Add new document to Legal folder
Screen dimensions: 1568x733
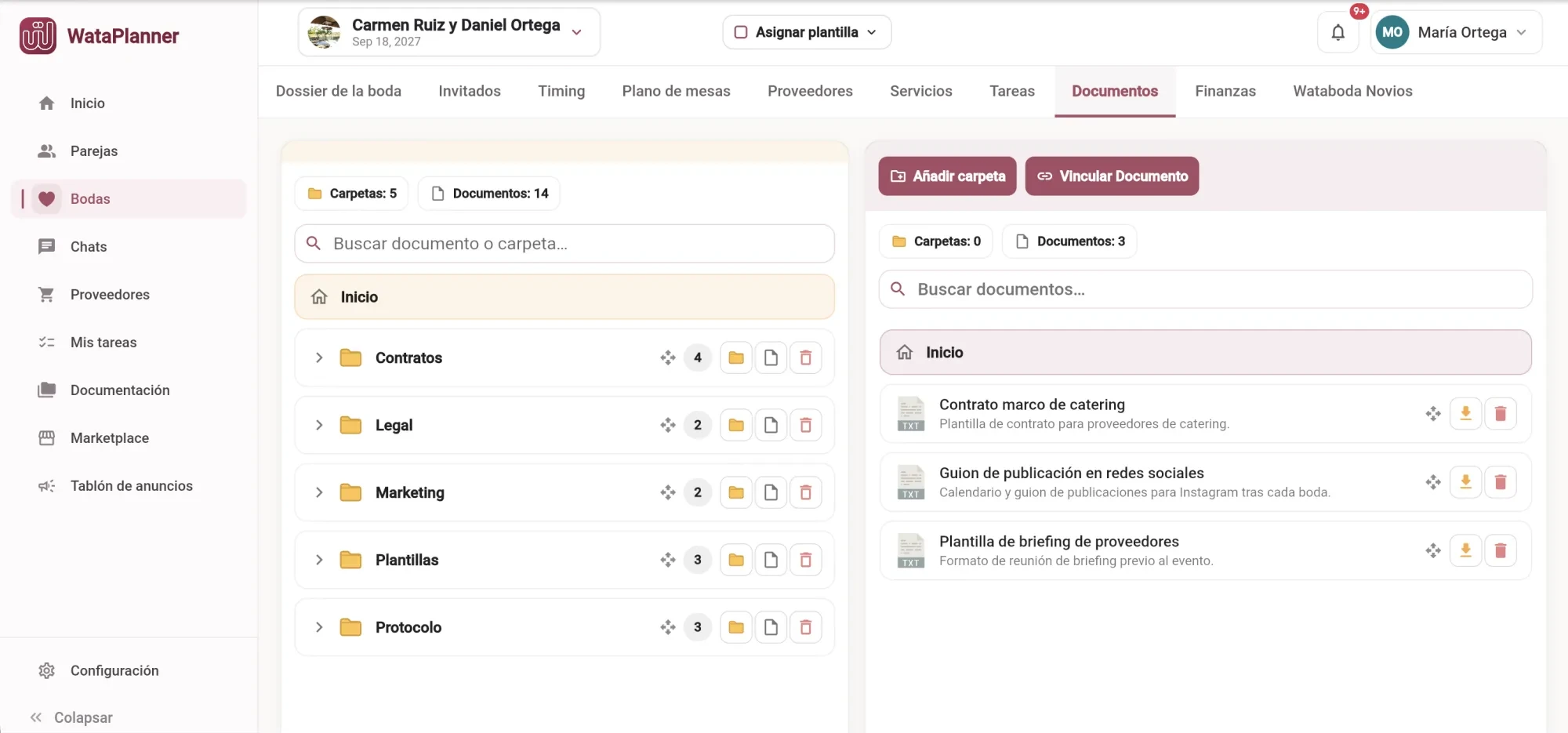[x=771, y=425]
